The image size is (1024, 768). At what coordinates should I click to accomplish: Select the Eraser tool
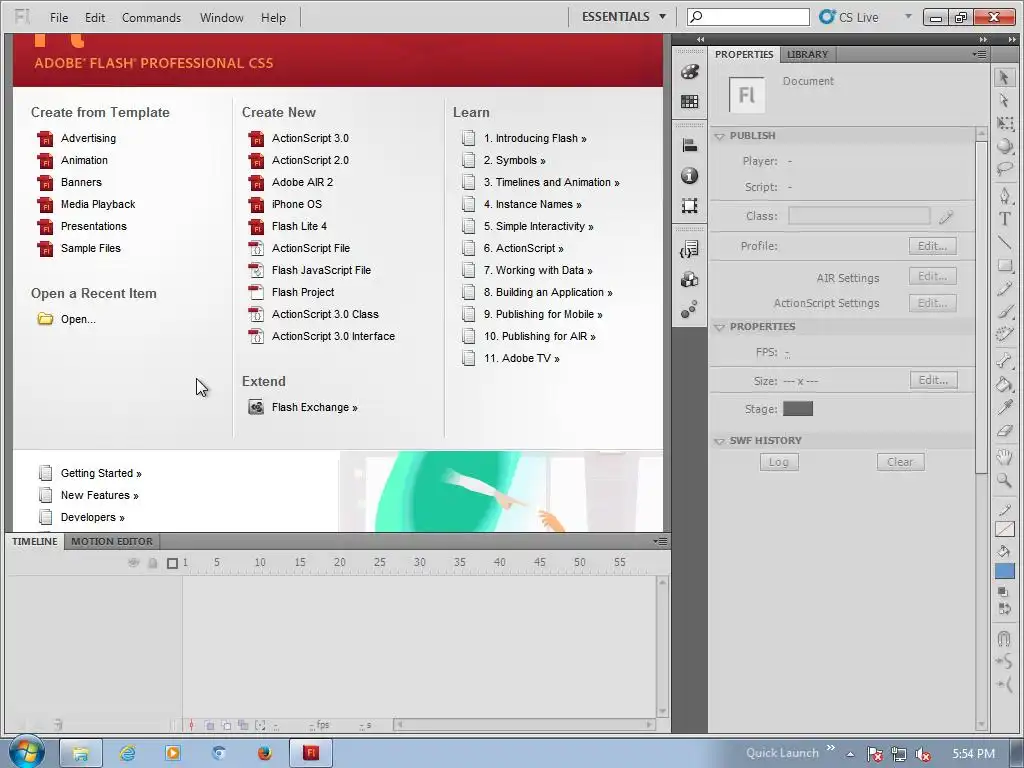[1004, 430]
